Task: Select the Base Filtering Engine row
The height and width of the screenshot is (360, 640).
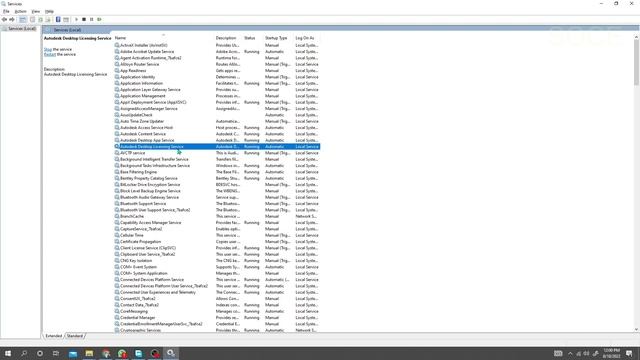Action: [x=217, y=172]
